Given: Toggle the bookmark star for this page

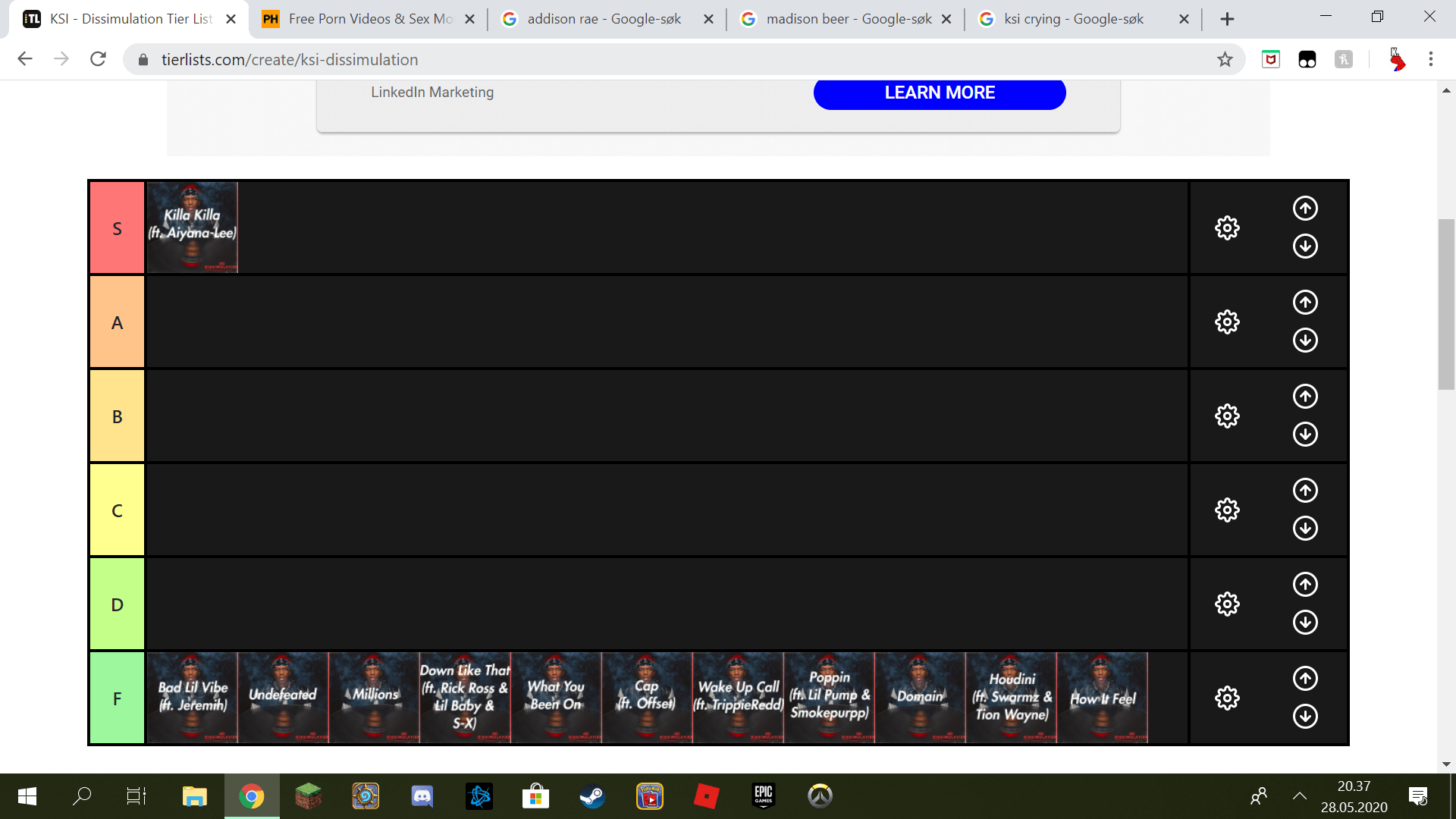Looking at the screenshot, I should [1224, 59].
